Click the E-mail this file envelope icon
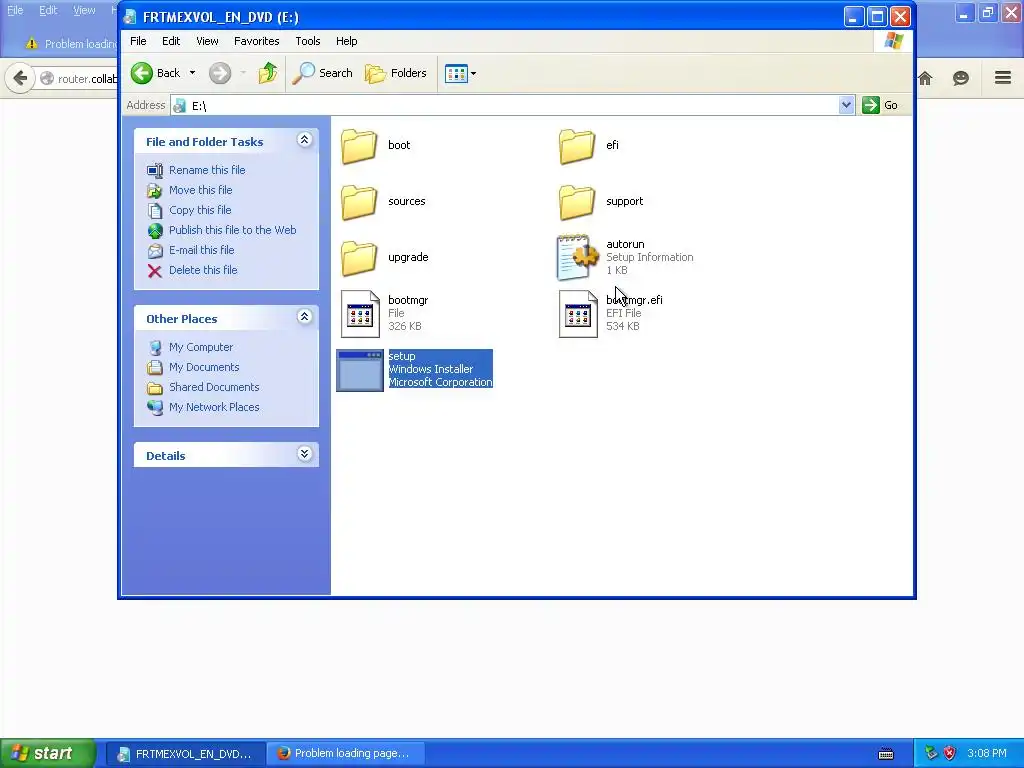 155,250
